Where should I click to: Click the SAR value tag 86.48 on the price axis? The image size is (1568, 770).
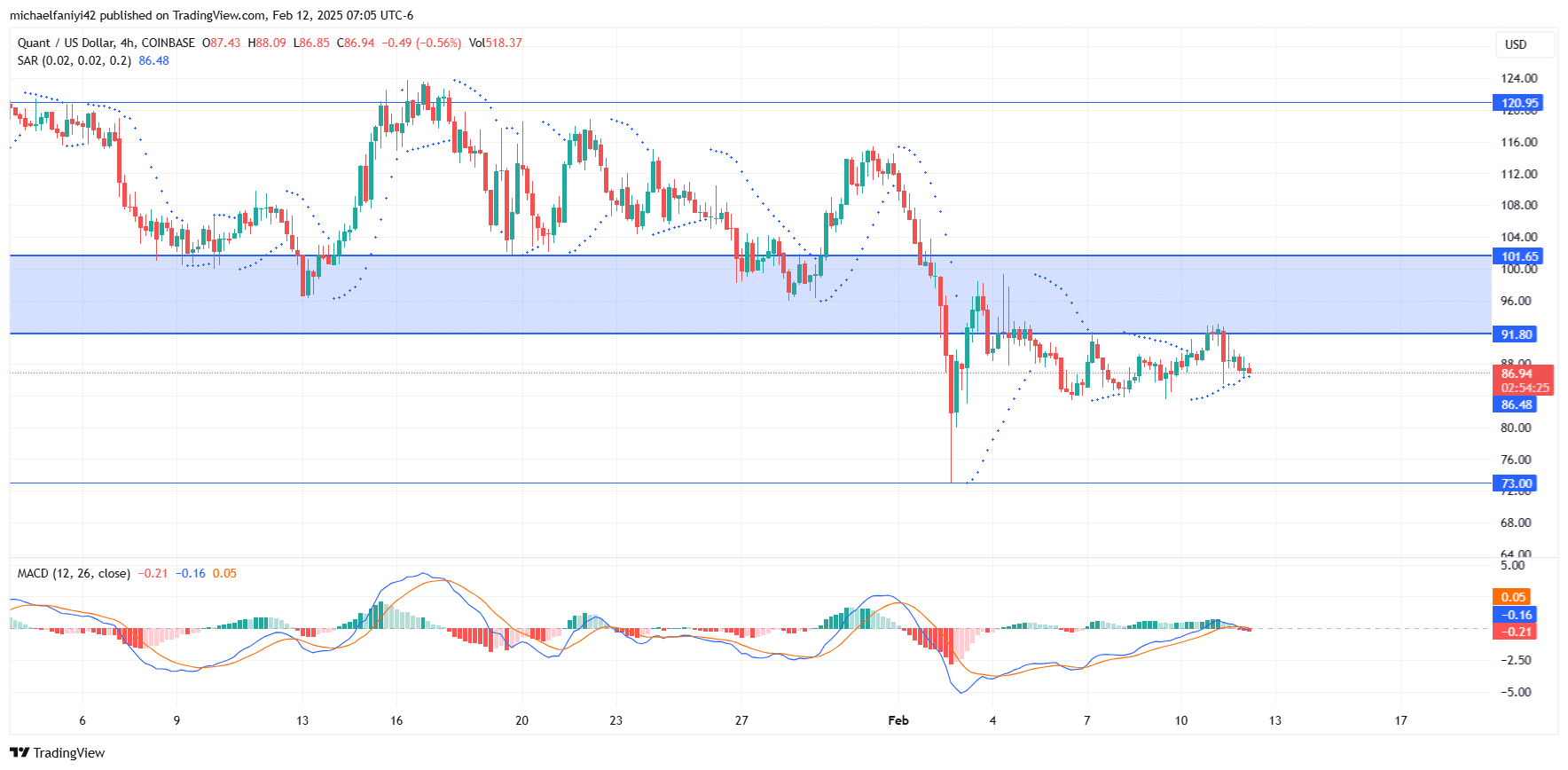(1516, 405)
